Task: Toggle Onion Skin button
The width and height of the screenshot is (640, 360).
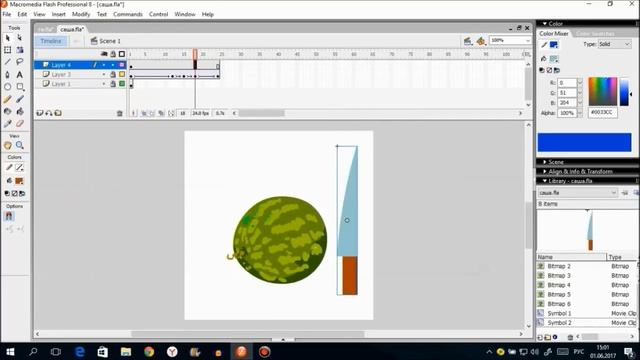Action: click(x=144, y=113)
